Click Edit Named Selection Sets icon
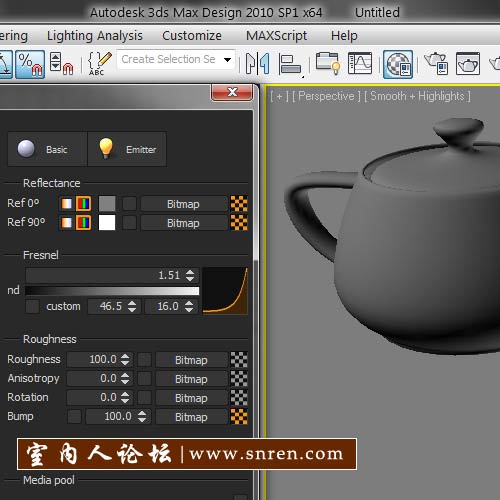 coord(99,63)
